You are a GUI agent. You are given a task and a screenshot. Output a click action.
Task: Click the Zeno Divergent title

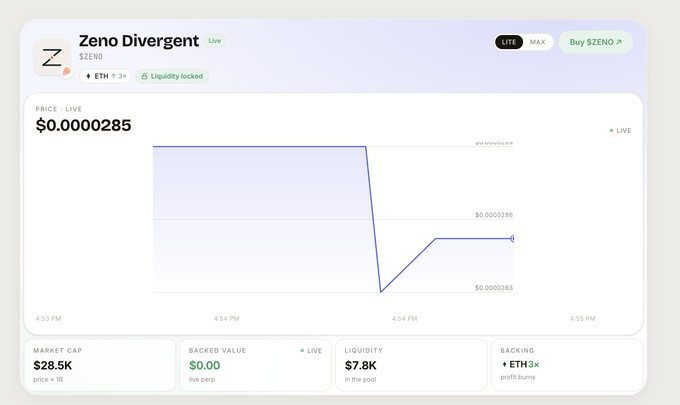139,41
